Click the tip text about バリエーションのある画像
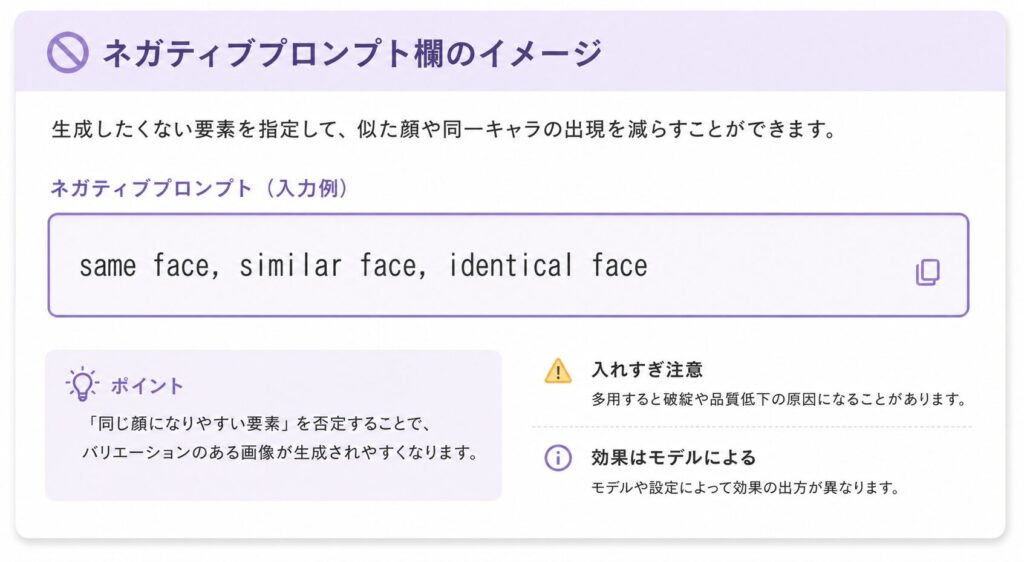The width and height of the screenshot is (1024, 562). (x=280, y=452)
